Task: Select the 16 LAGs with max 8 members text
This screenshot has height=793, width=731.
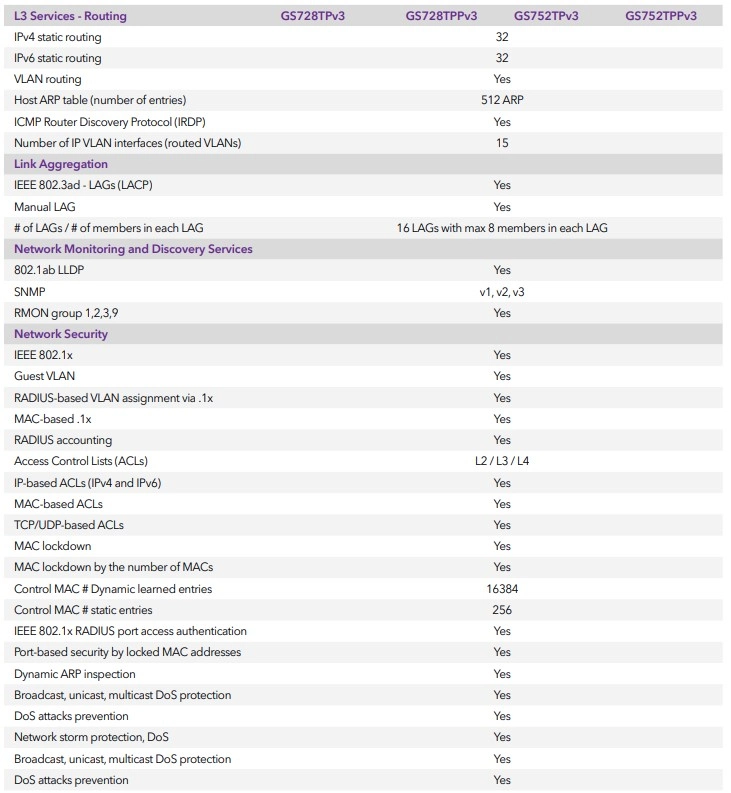Action: tap(502, 228)
